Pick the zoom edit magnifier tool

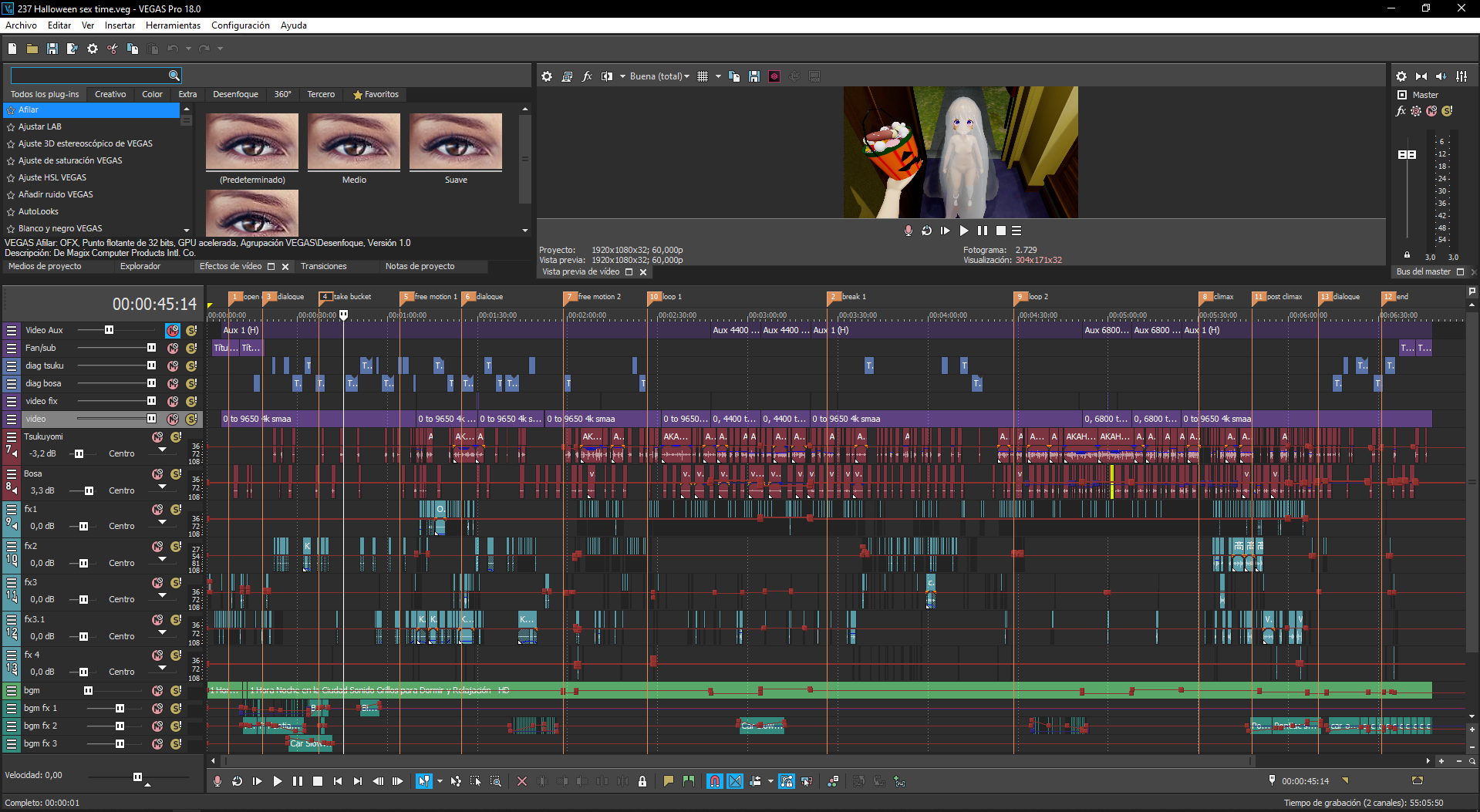496,781
